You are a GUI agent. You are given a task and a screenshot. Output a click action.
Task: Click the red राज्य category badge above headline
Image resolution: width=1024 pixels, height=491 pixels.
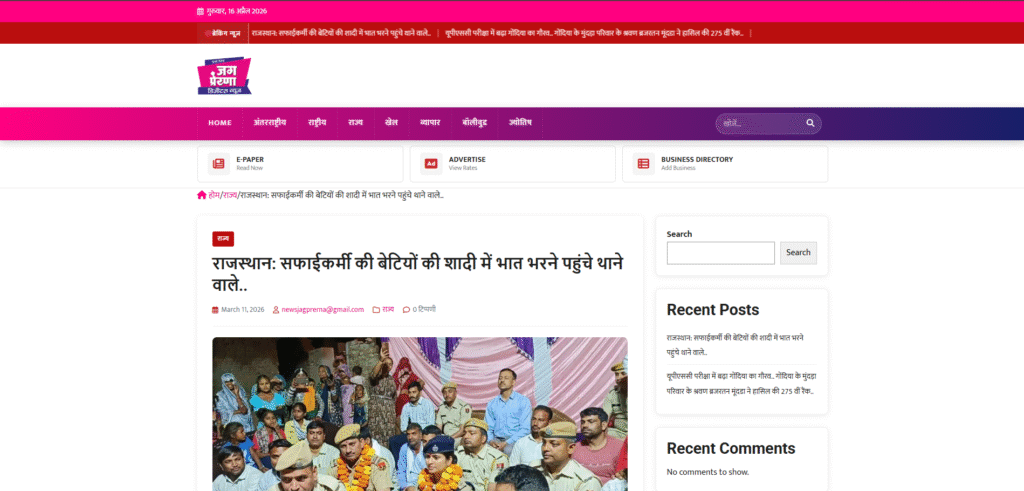(223, 239)
